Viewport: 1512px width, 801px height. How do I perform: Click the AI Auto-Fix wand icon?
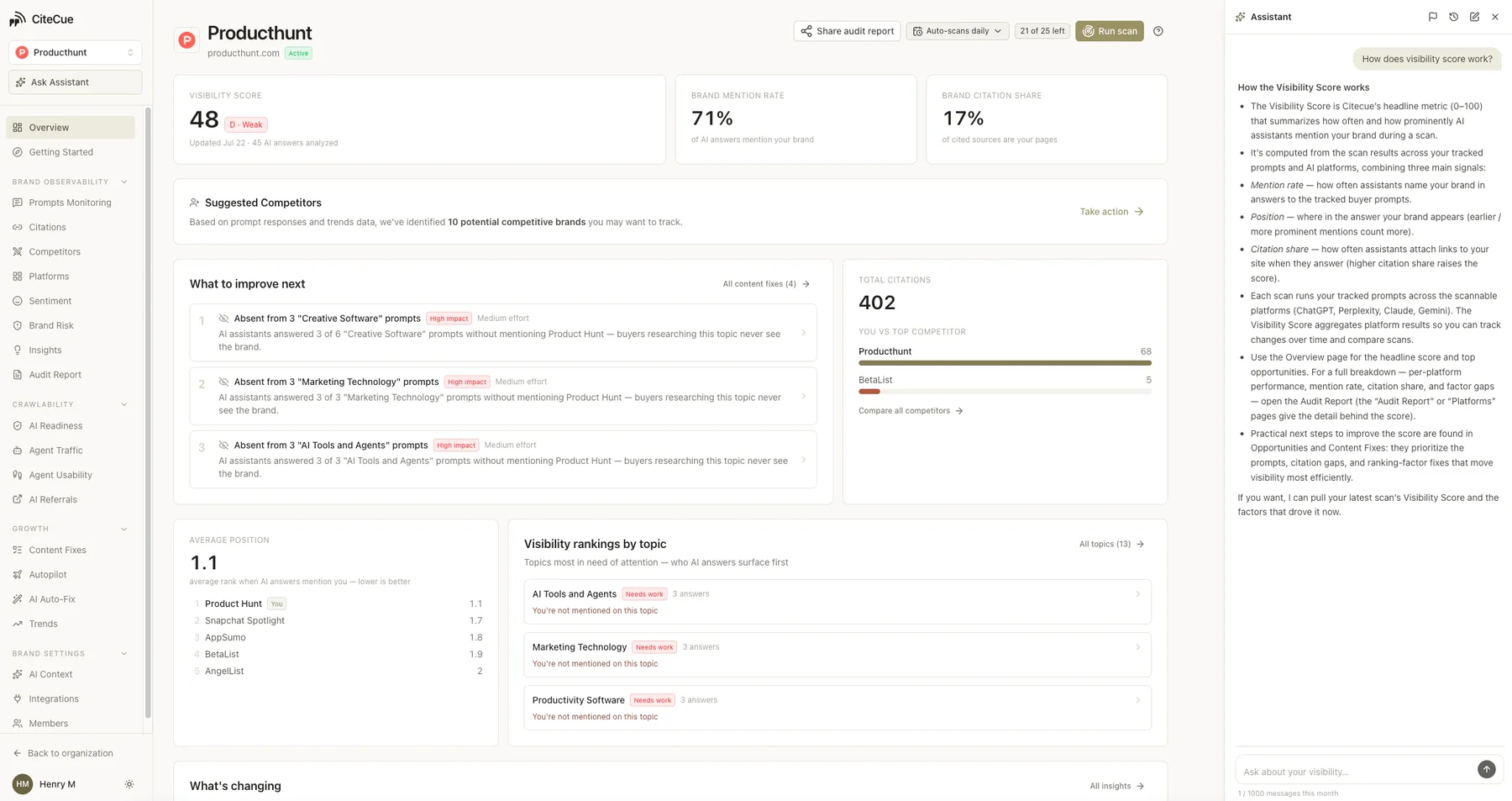(x=18, y=599)
